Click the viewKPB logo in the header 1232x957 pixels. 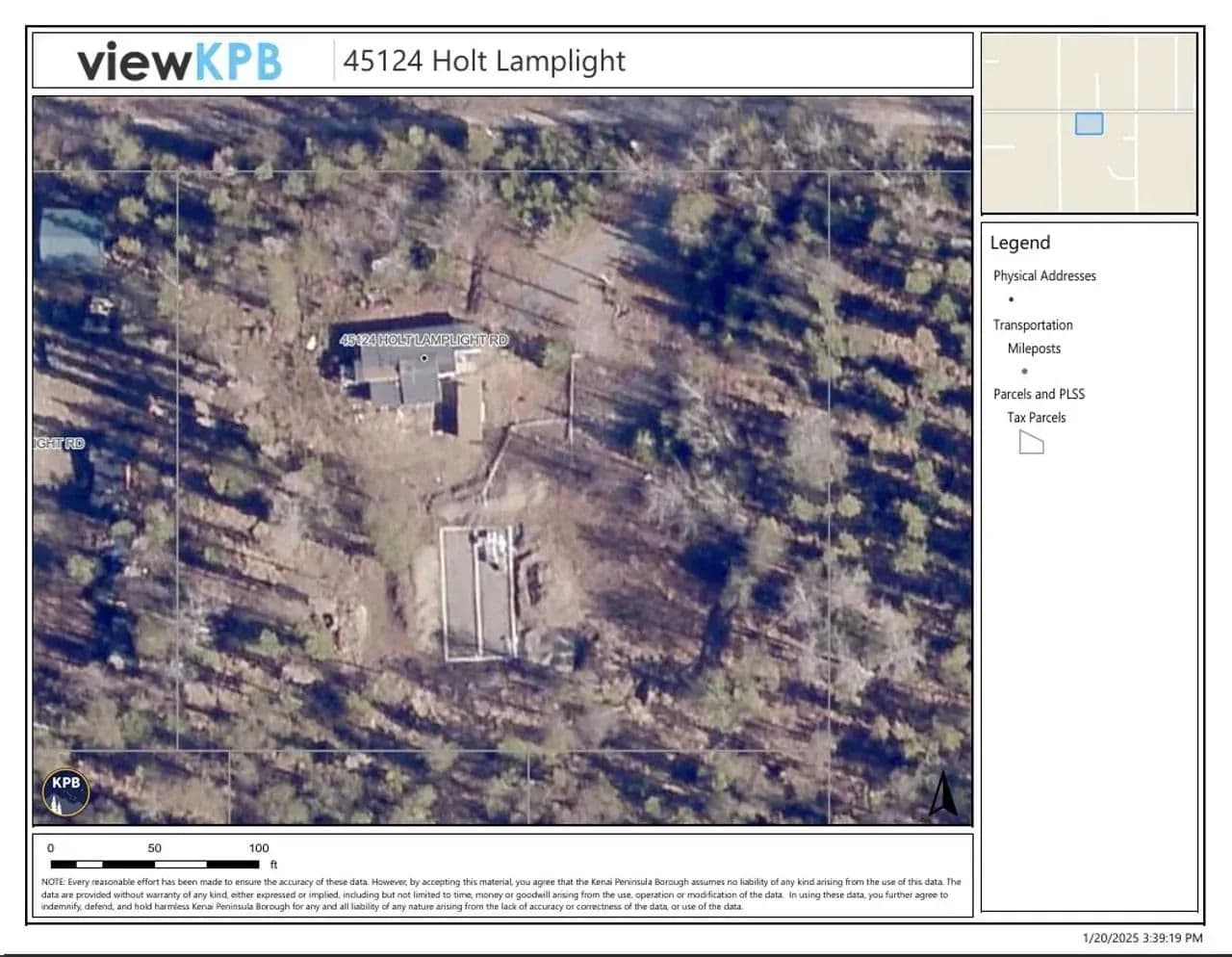coord(180,62)
